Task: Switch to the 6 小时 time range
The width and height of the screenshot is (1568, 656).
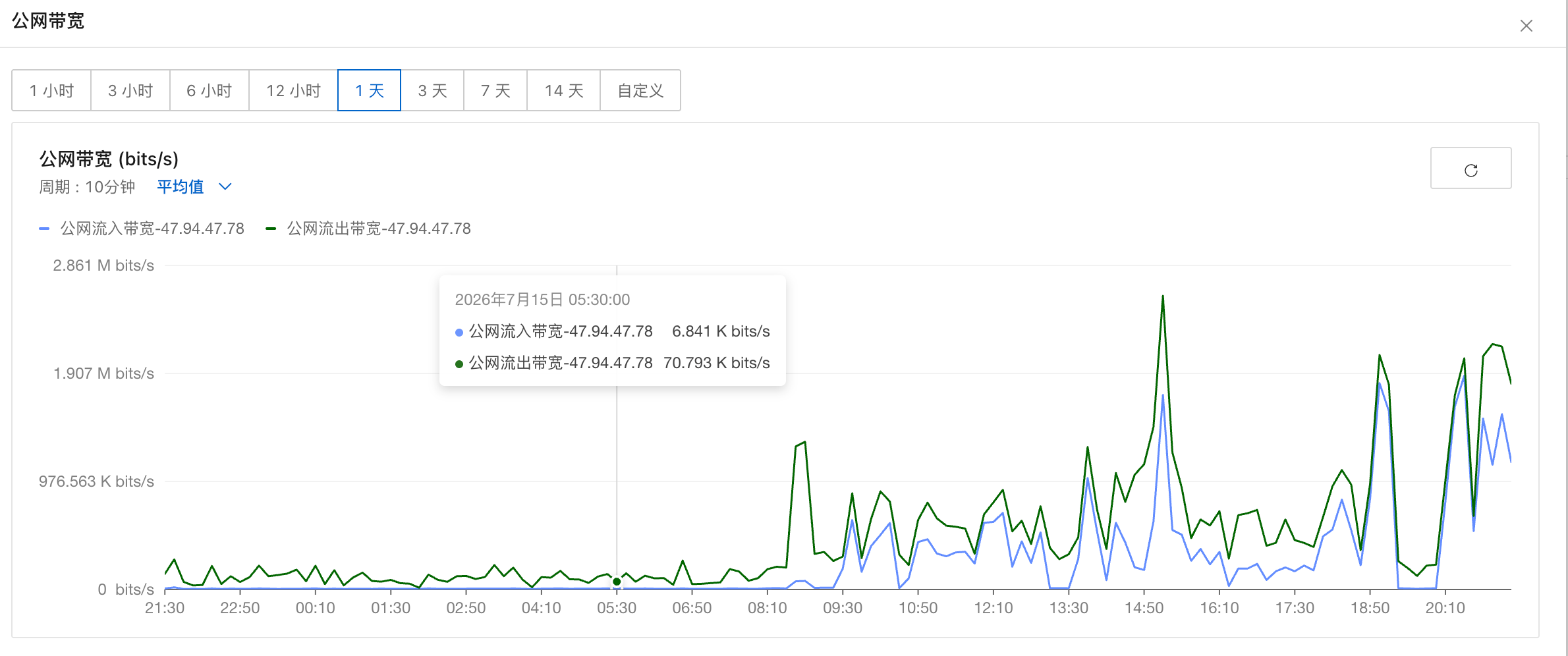Action: tap(210, 91)
